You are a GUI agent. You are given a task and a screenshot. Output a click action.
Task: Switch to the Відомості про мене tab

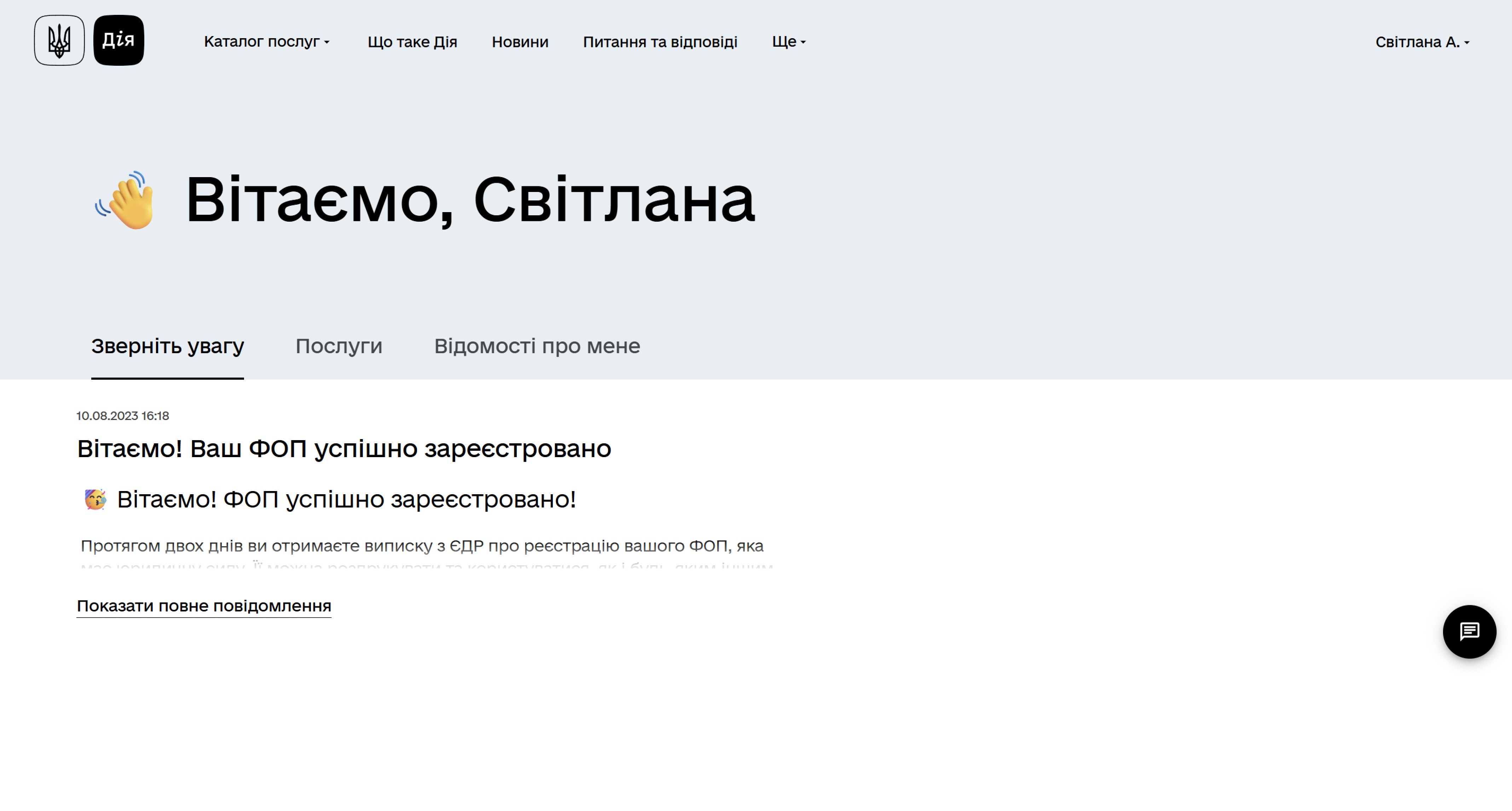coord(537,346)
